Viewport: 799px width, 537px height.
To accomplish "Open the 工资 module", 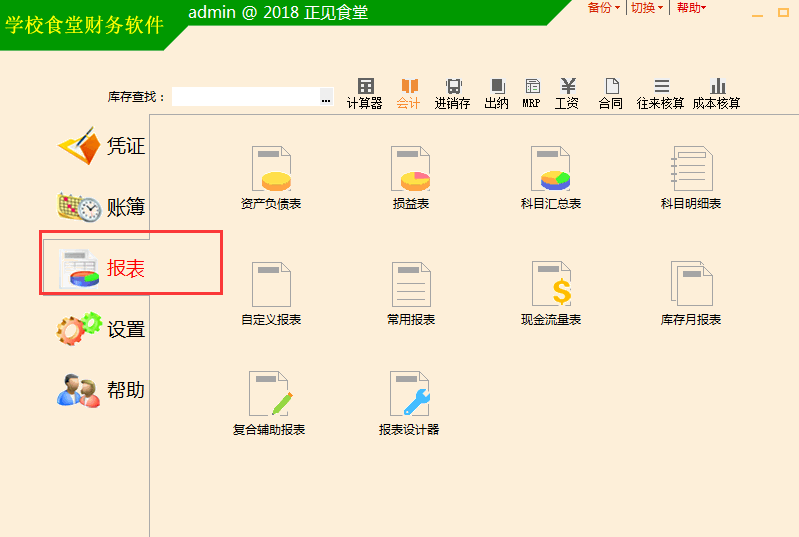I will coord(567,94).
